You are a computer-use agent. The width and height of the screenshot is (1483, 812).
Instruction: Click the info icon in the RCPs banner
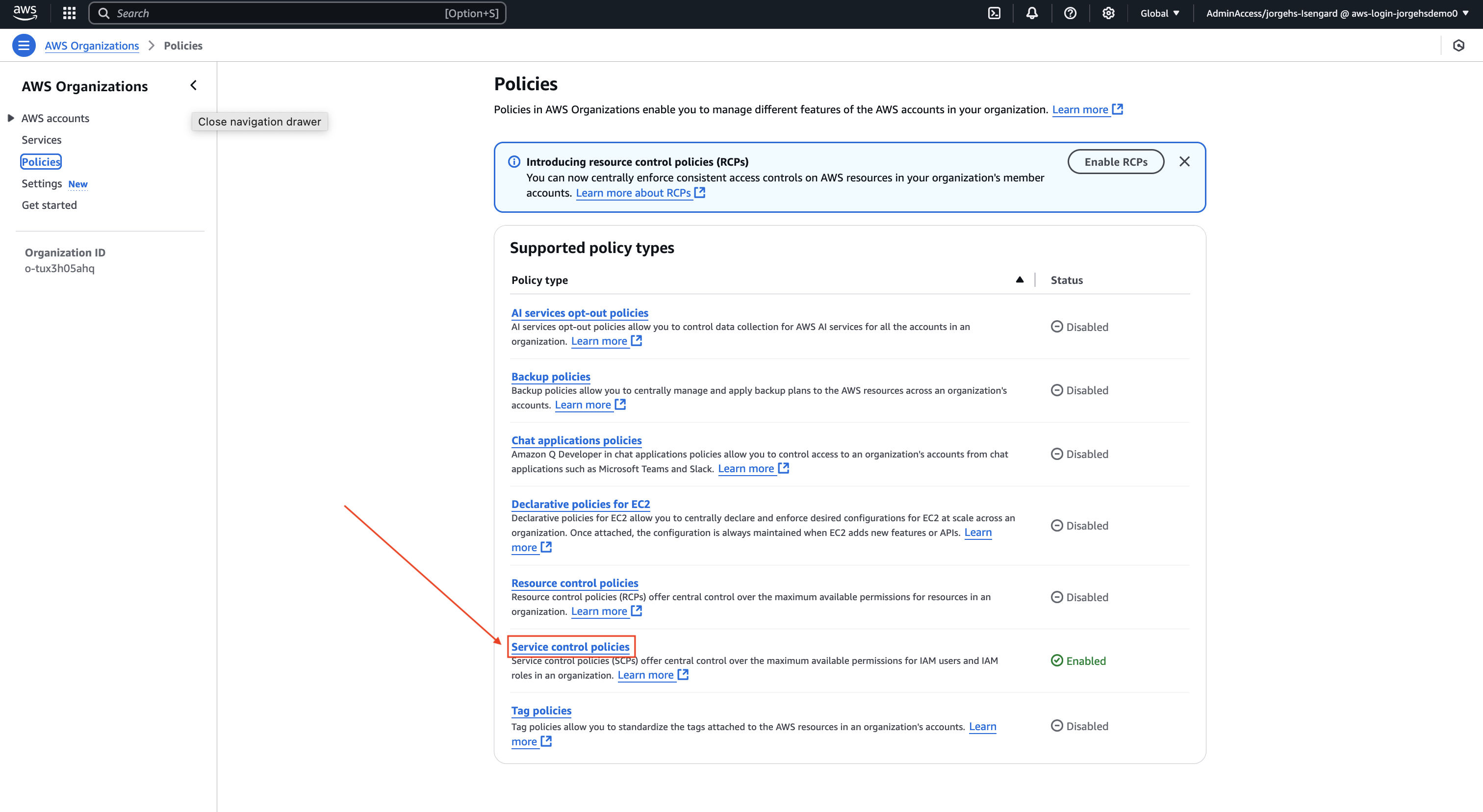click(514, 162)
